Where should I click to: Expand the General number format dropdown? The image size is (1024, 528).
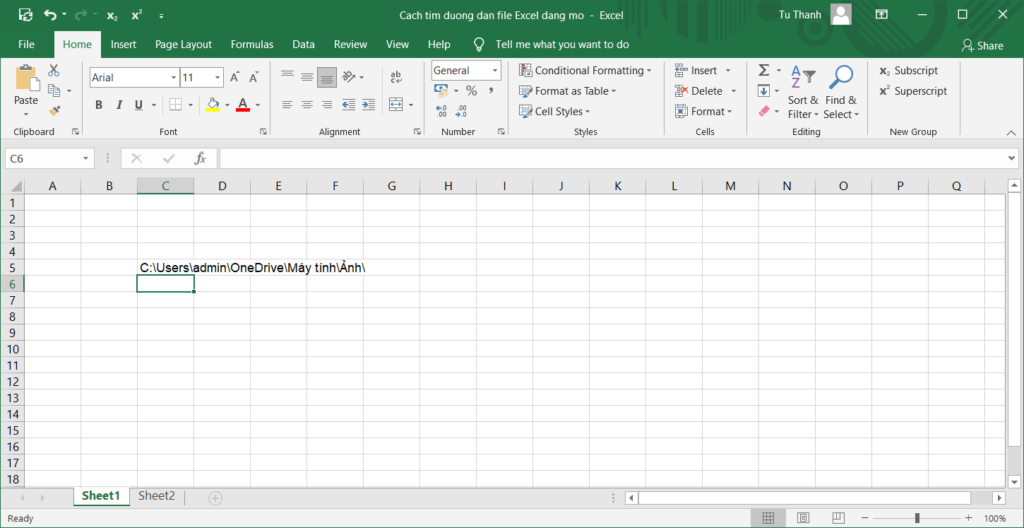495,71
